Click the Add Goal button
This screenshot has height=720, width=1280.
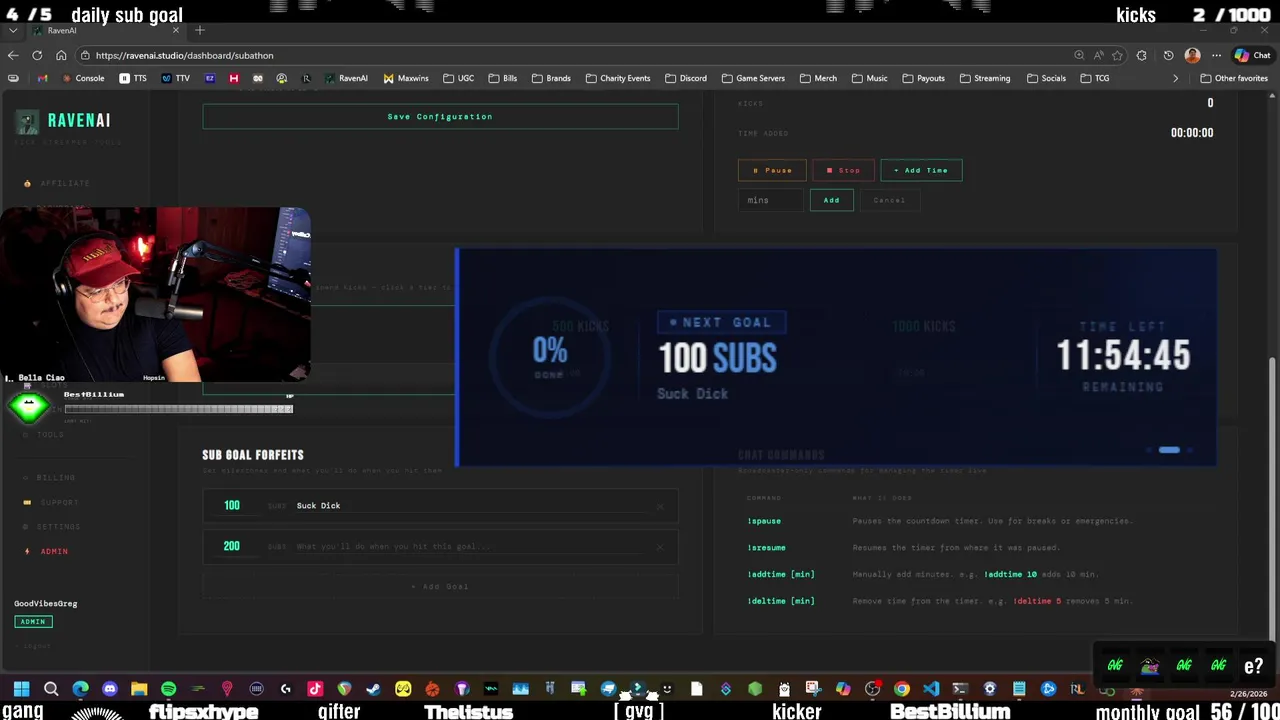[440, 586]
